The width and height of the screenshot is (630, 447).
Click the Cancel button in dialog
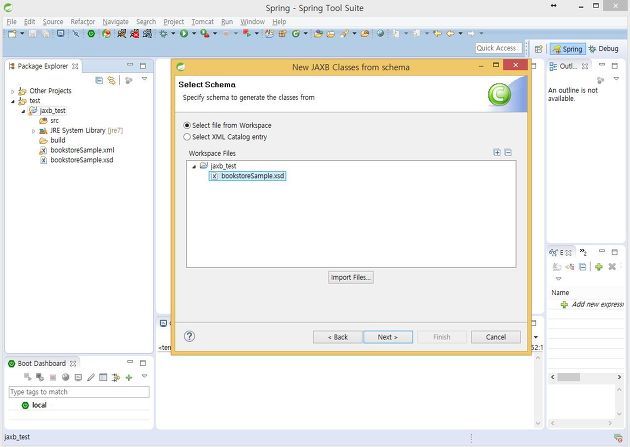(496, 337)
